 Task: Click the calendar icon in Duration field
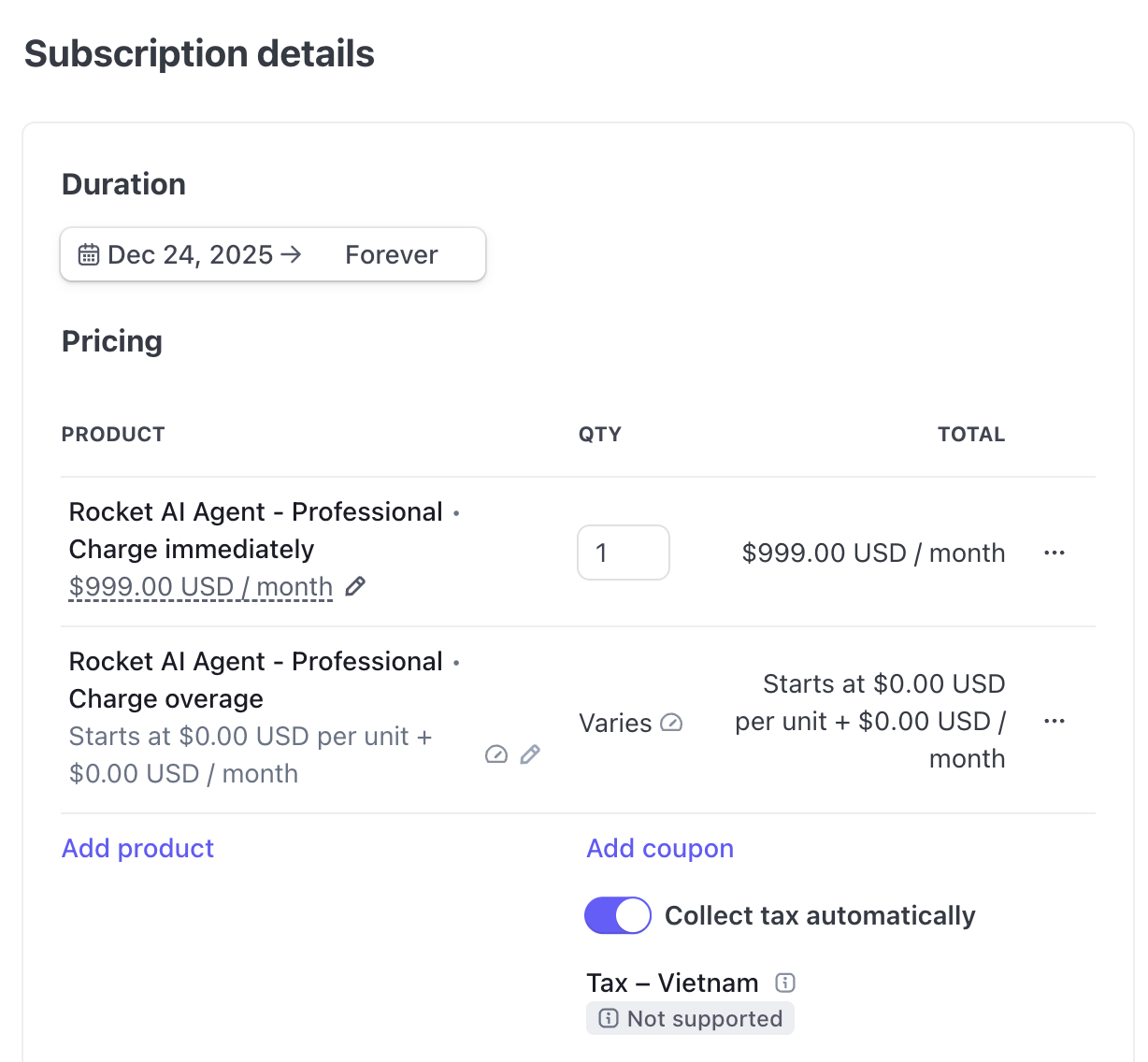click(89, 254)
